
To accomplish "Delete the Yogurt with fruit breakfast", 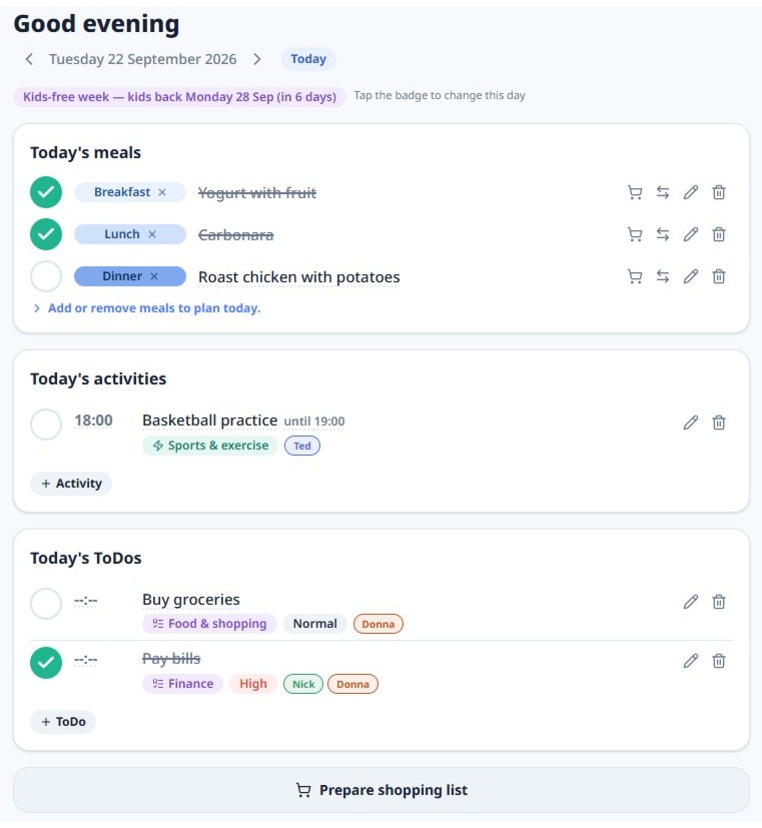I will [719, 192].
